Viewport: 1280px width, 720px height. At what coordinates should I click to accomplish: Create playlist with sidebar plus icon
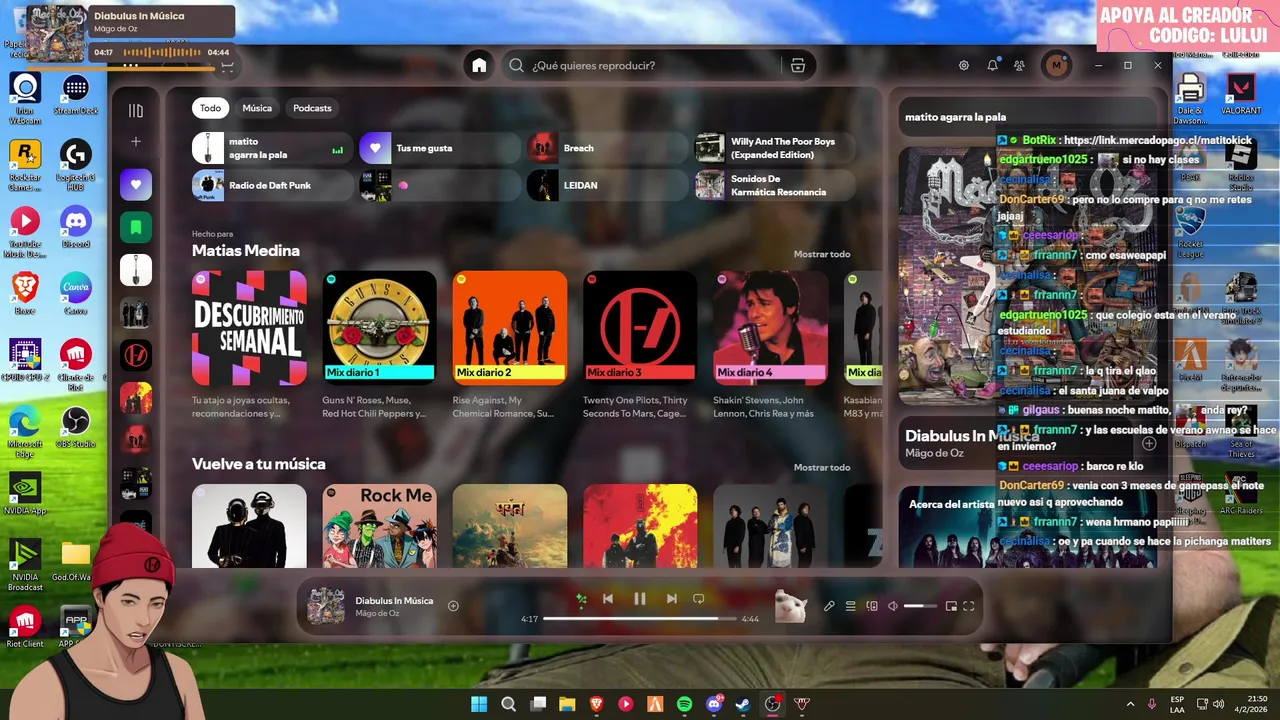point(136,141)
